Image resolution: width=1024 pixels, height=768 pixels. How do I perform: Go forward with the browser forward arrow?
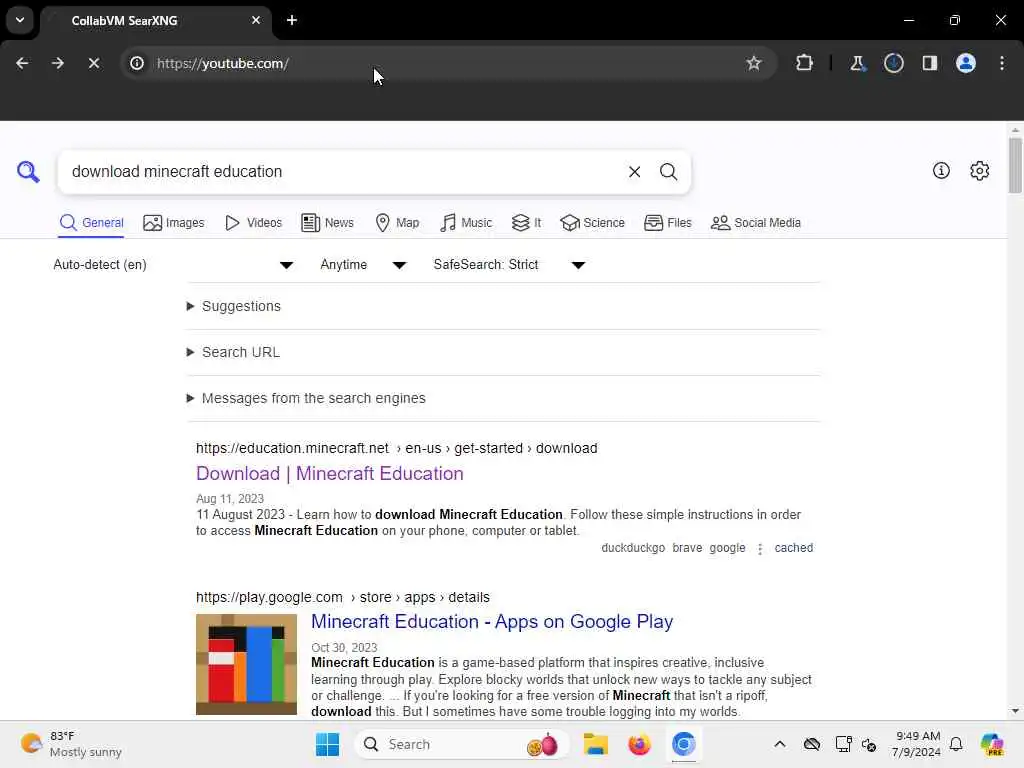(x=57, y=63)
